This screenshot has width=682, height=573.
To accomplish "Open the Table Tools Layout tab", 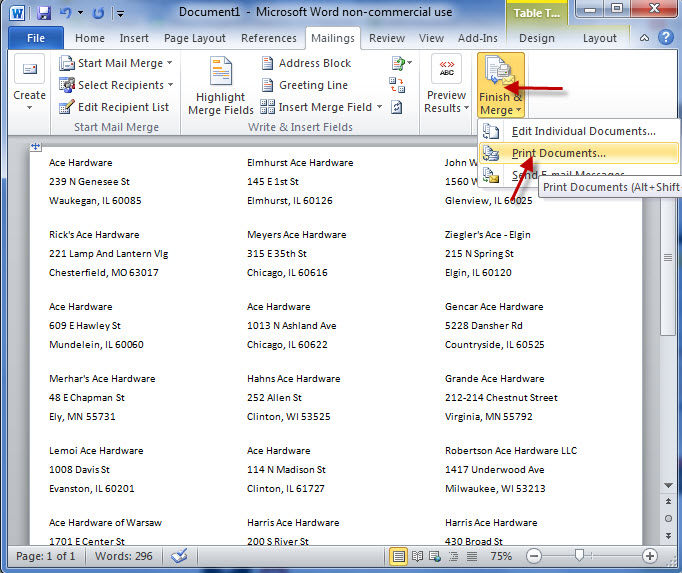I will point(599,38).
